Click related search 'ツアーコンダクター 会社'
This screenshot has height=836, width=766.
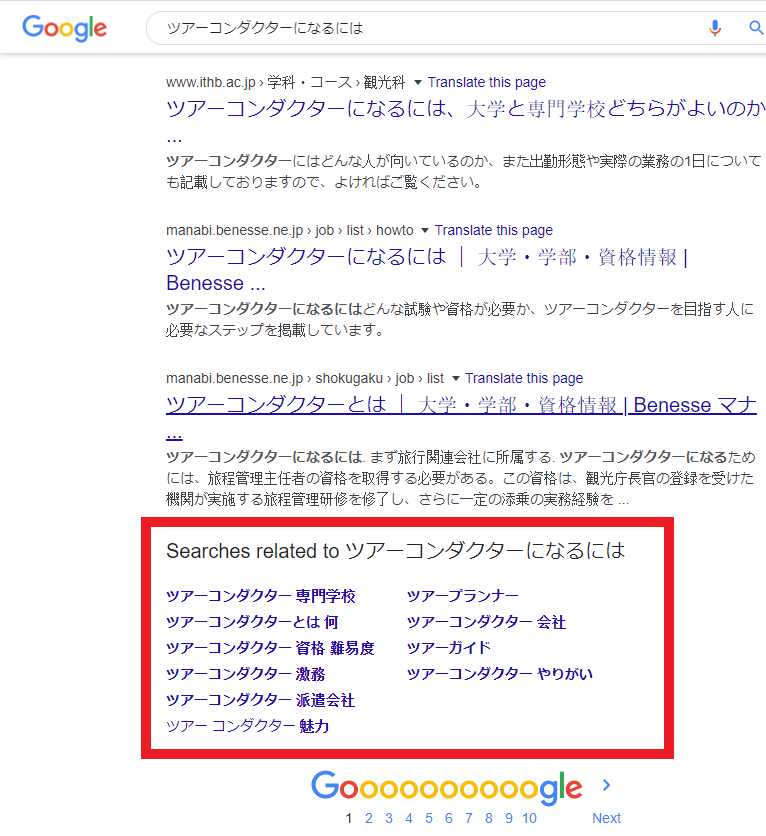[486, 622]
